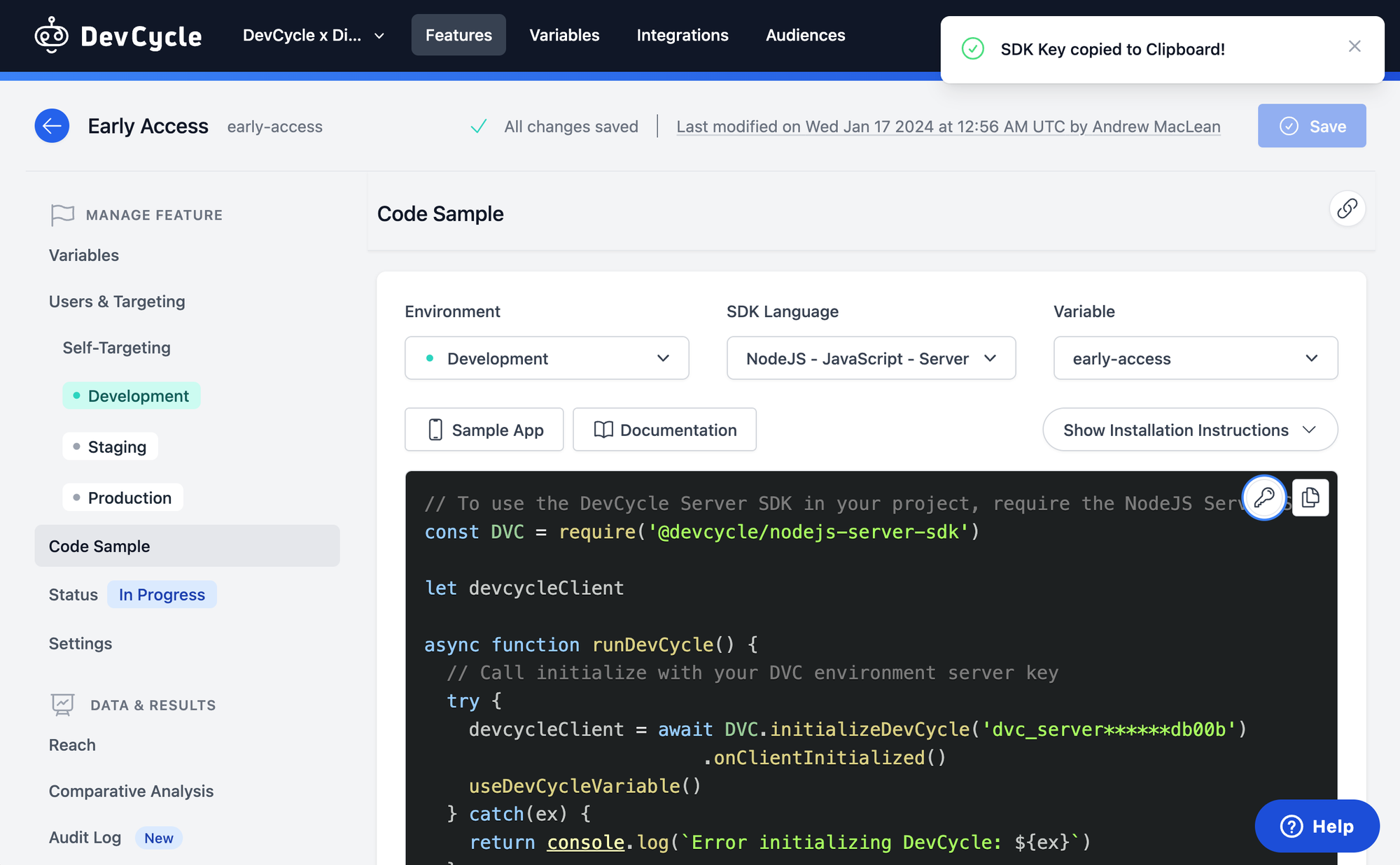Viewport: 1400px width, 865px height.
Task: Click the Last modified audit link
Action: (x=948, y=127)
